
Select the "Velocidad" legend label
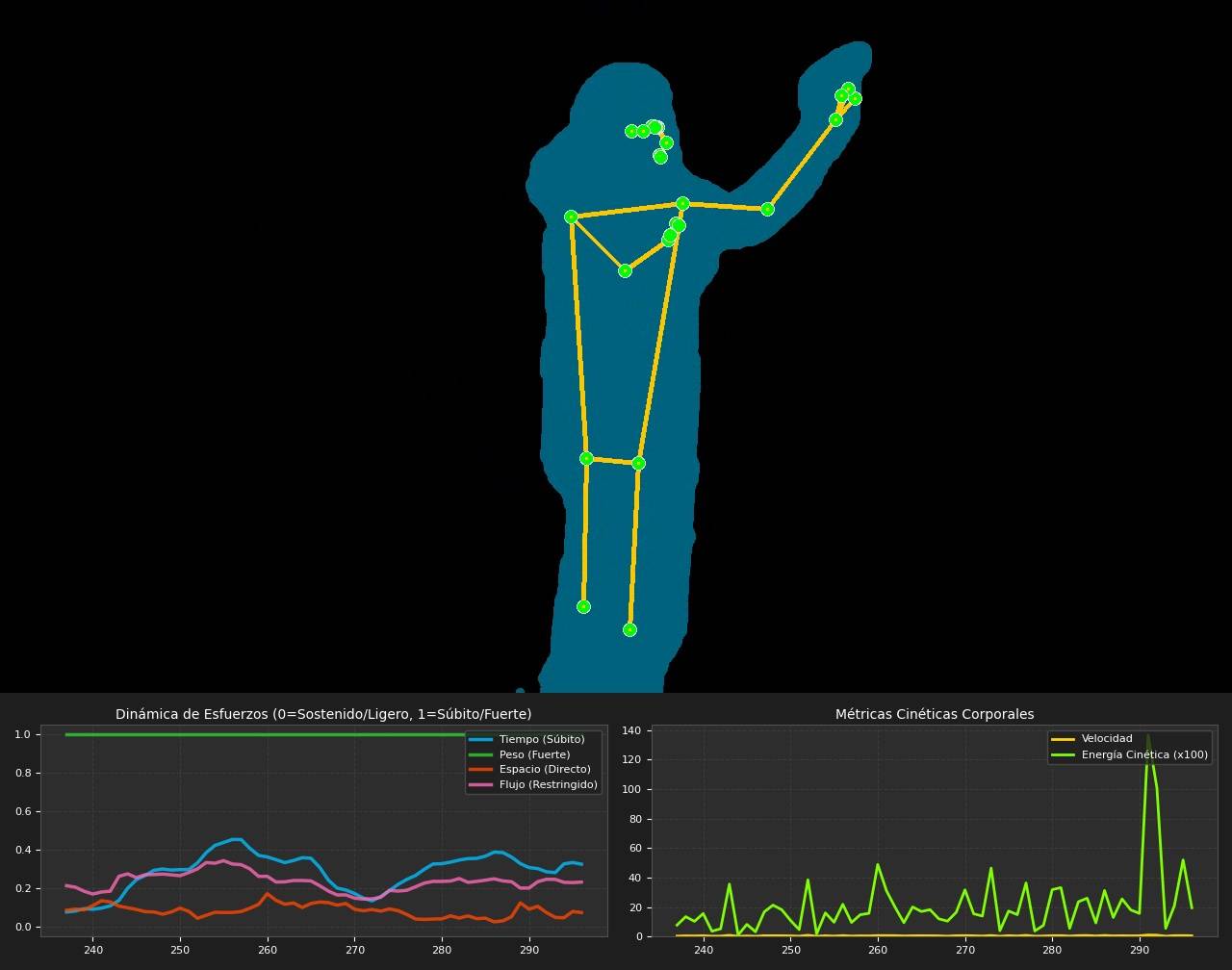(x=1107, y=739)
